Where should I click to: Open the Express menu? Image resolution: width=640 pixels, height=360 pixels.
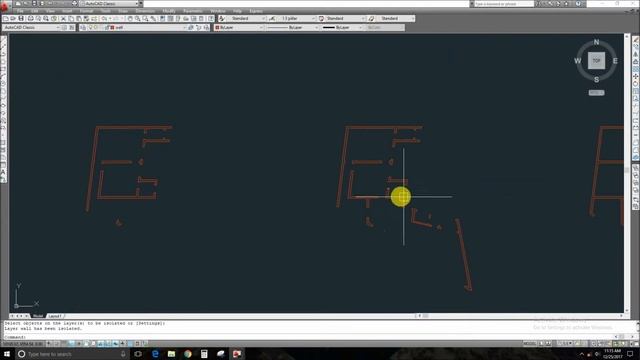tap(256, 11)
